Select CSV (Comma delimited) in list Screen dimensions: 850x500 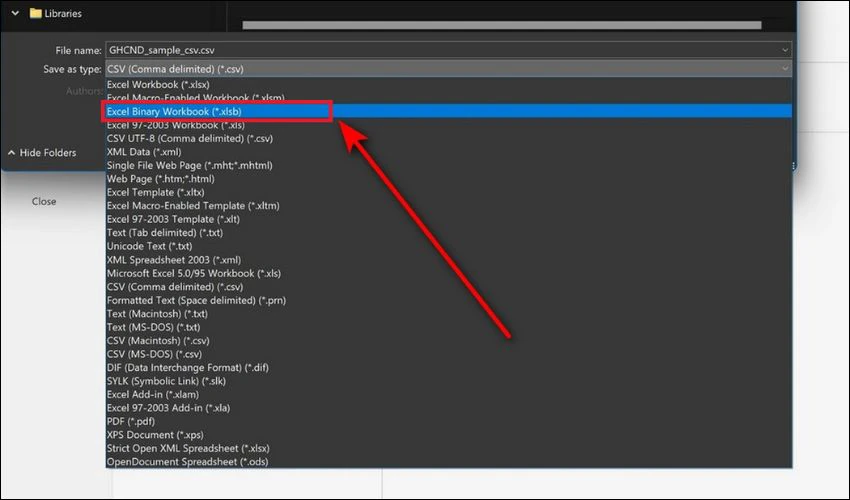[449, 287]
